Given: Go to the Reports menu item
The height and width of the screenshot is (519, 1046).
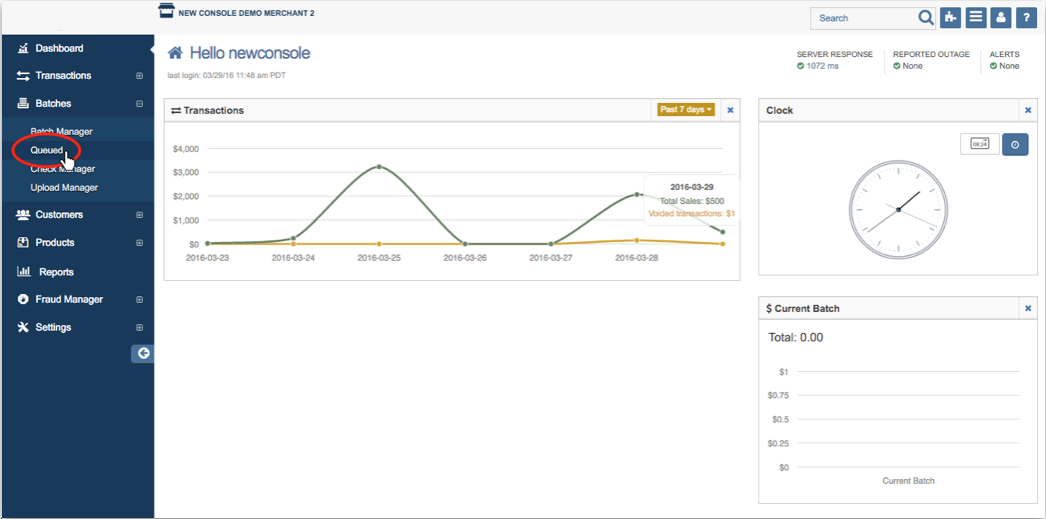Looking at the screenshot, I should point(55,272).
